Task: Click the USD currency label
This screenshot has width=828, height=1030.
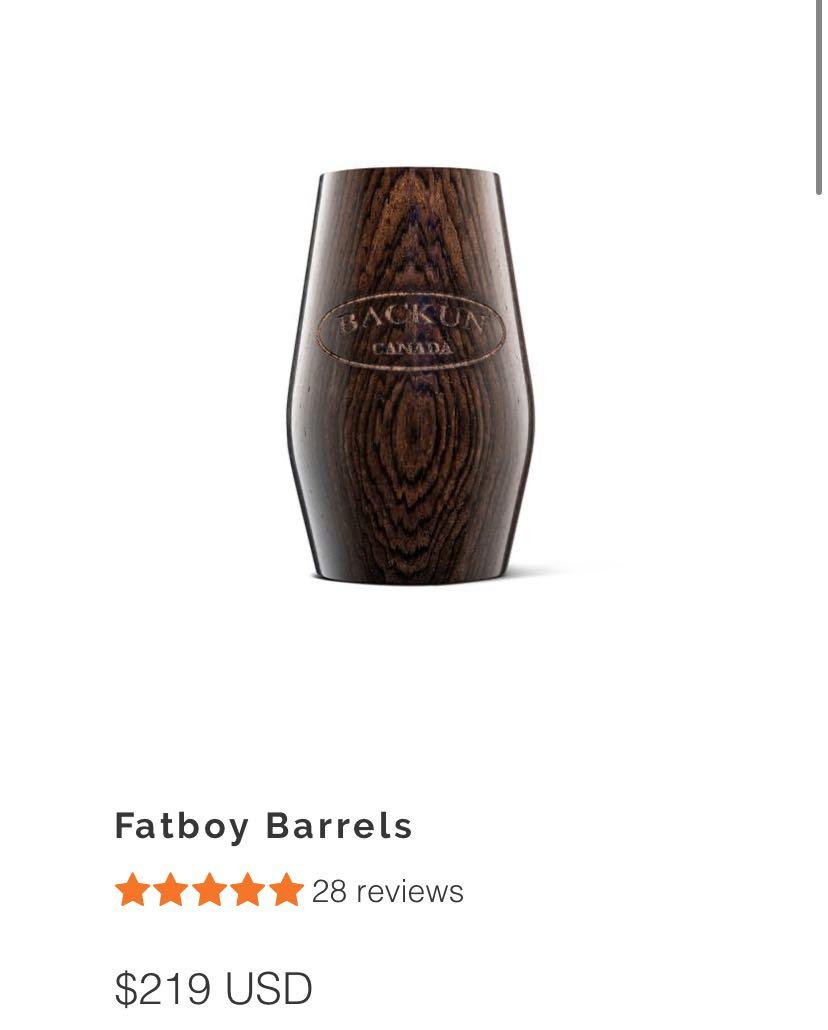Action: click(x=268, y=989)
